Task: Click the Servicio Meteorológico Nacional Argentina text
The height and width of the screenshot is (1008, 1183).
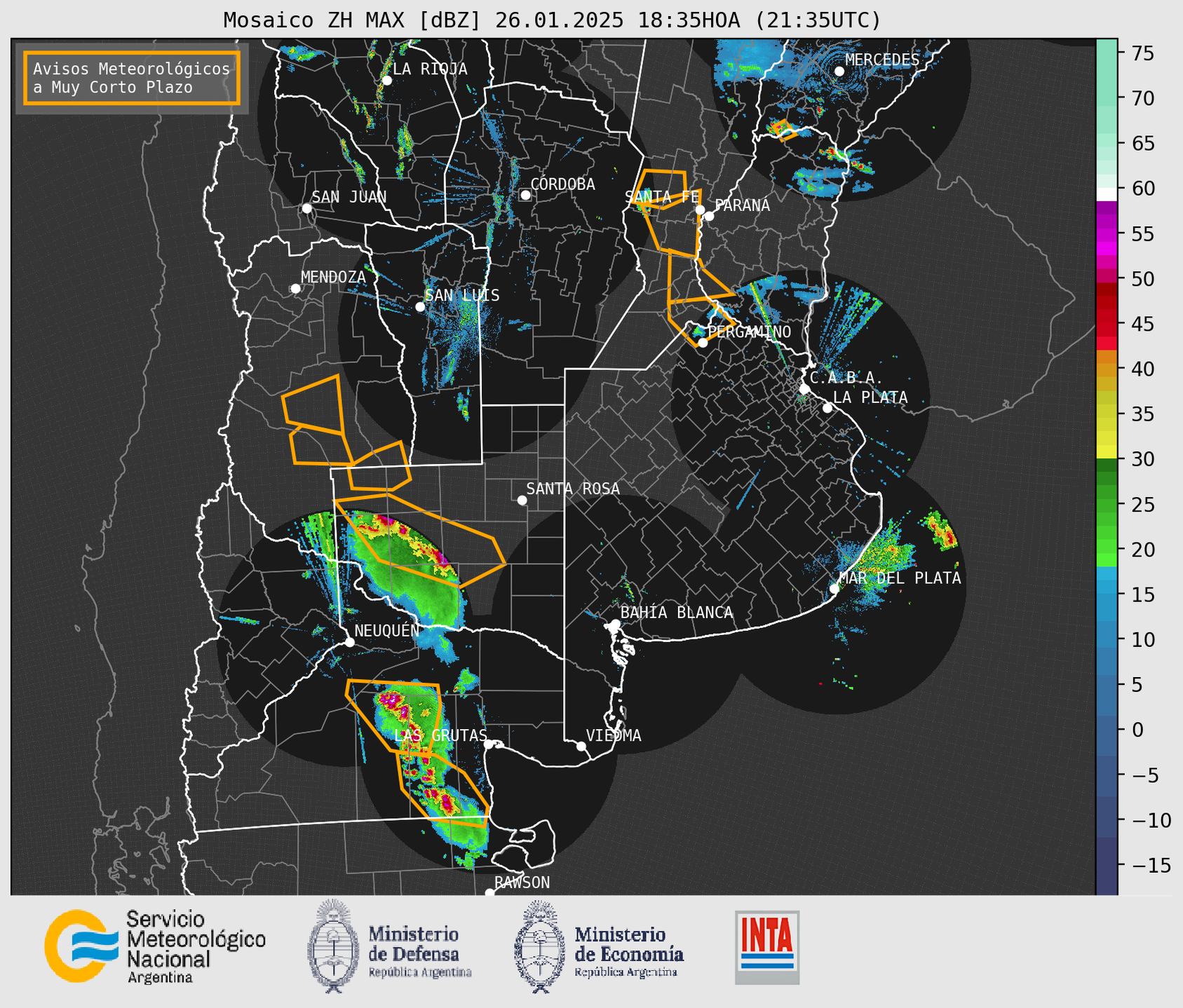Action: 196,948
